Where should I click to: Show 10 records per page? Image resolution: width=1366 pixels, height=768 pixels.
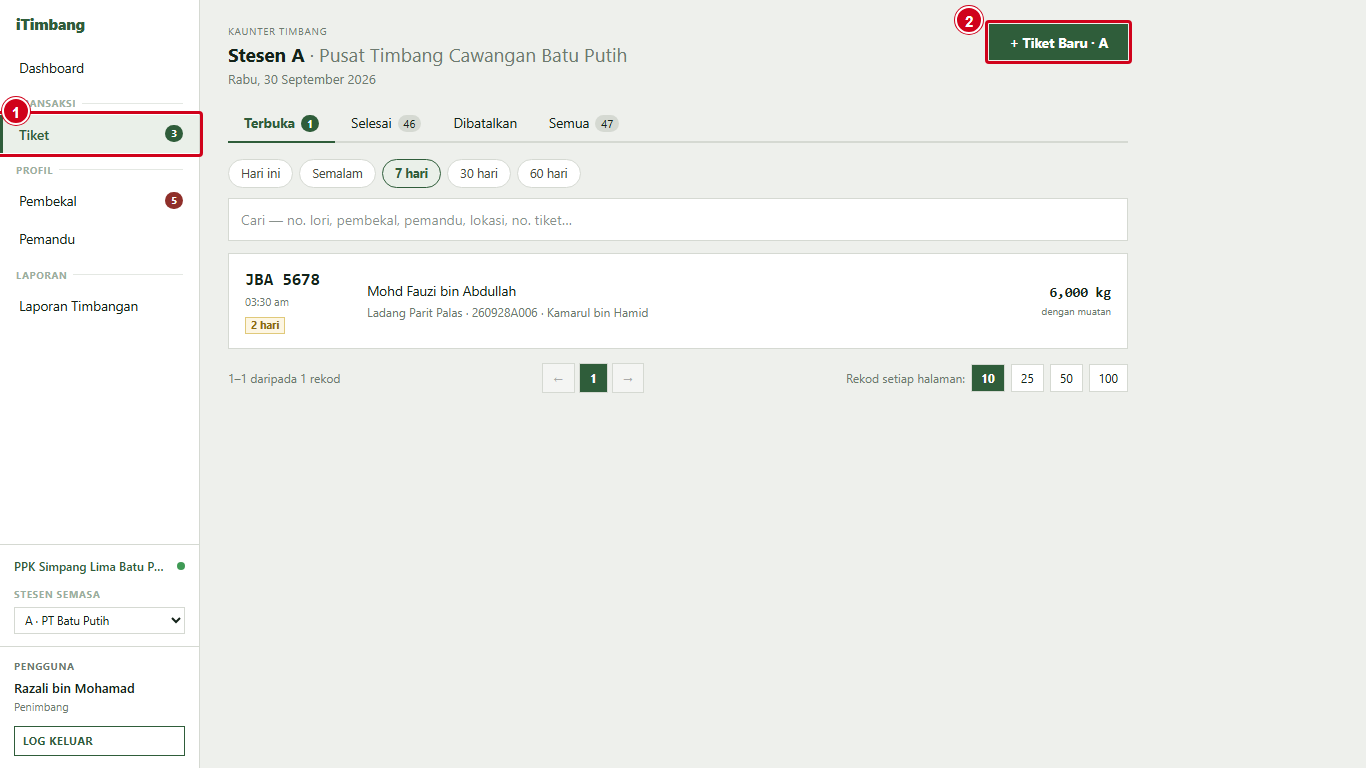coord(988,378)
